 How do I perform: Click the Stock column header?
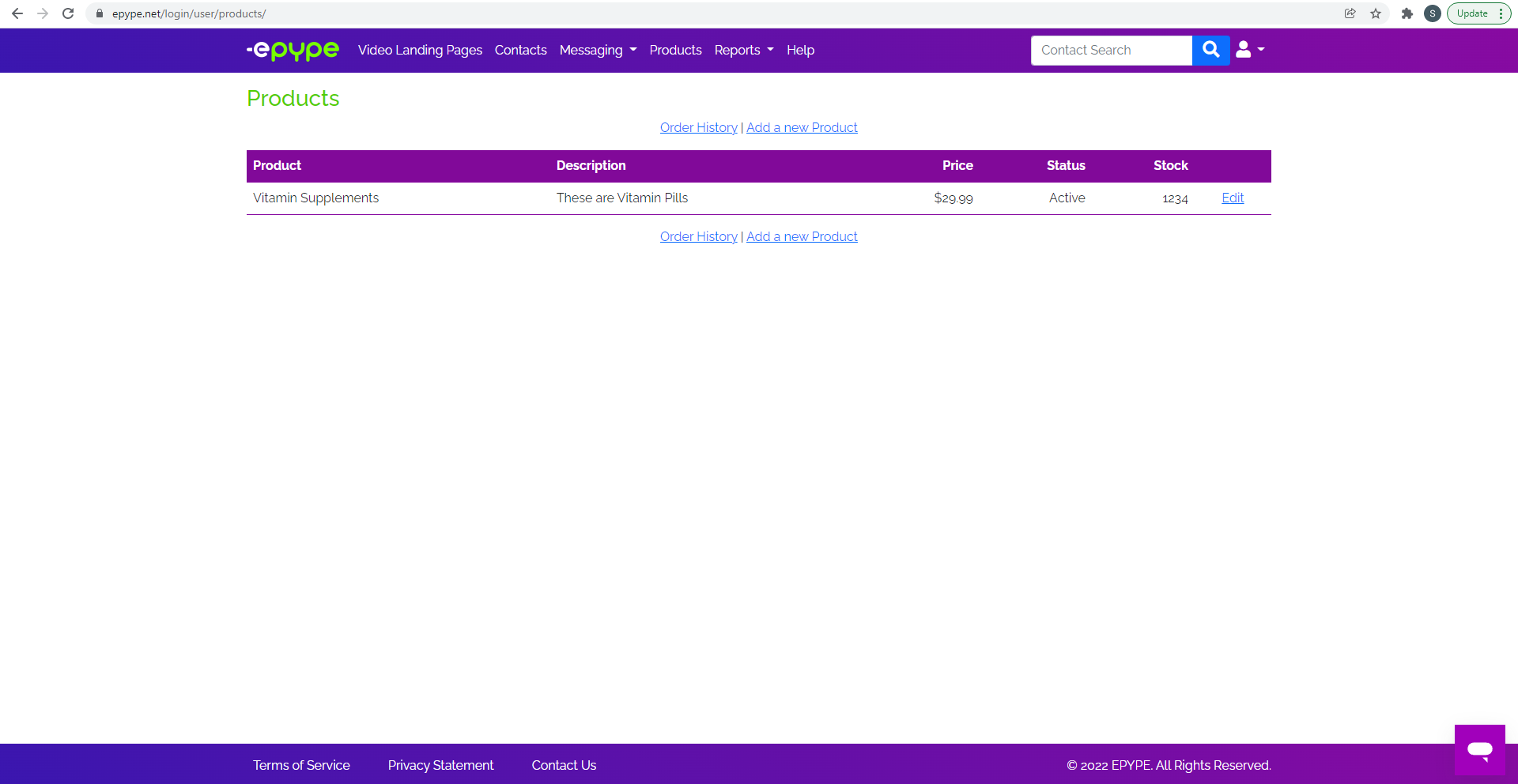point(1170,165)
